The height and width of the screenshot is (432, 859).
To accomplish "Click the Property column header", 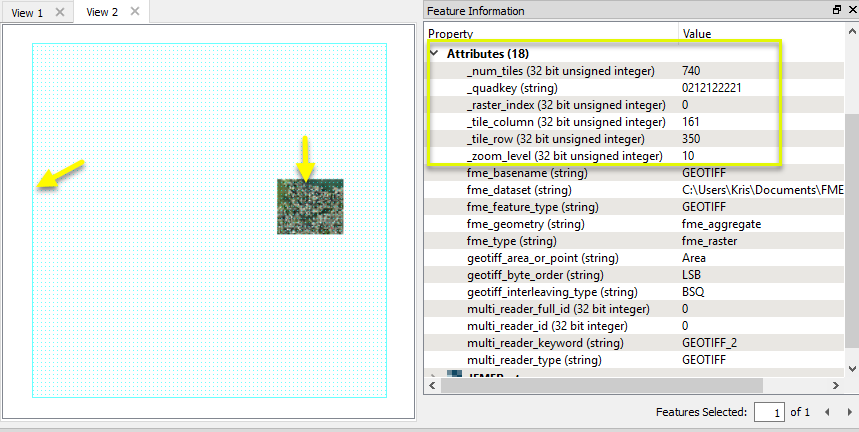I will [x=551, y=33].
